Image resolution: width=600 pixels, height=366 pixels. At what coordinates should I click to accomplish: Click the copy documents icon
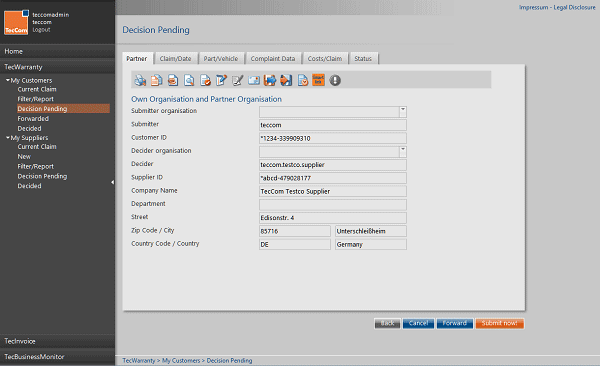point(156,80)
